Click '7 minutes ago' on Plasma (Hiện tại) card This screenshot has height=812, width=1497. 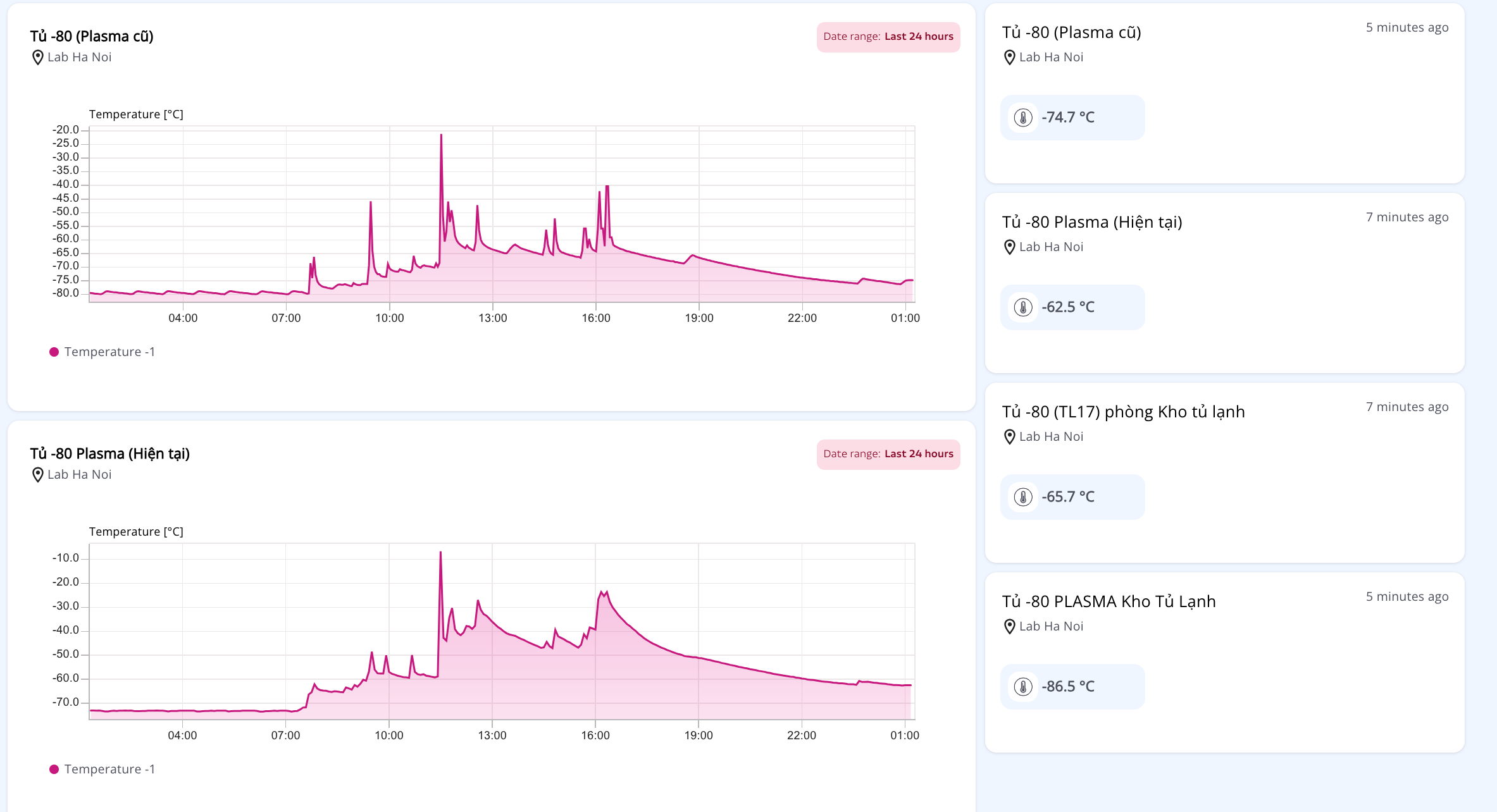[x=1407, y=218]
